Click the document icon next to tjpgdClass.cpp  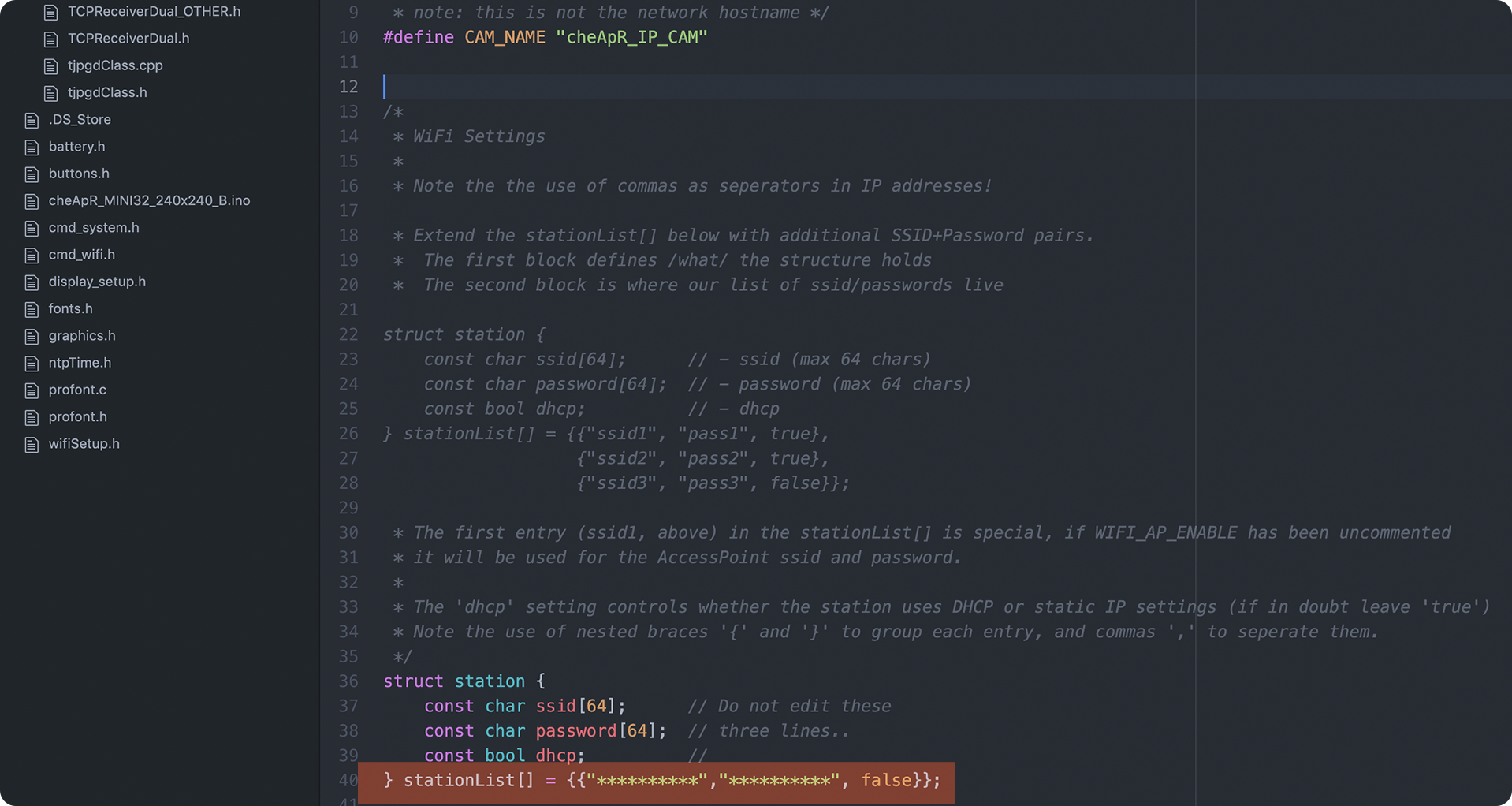point(51,65)
